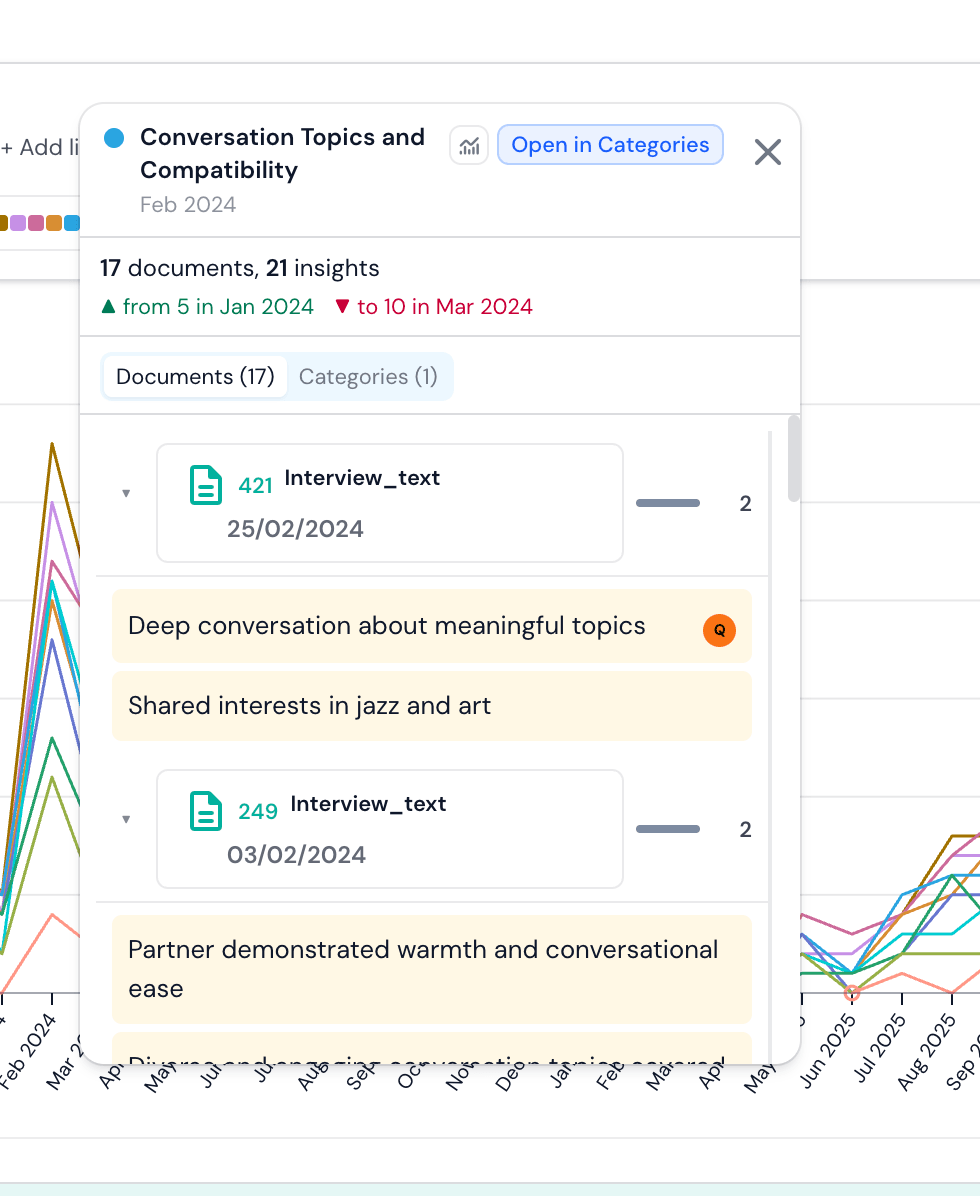
Task: Click the 'Feb 2024' chart axis label
Action: point(27,1050)
